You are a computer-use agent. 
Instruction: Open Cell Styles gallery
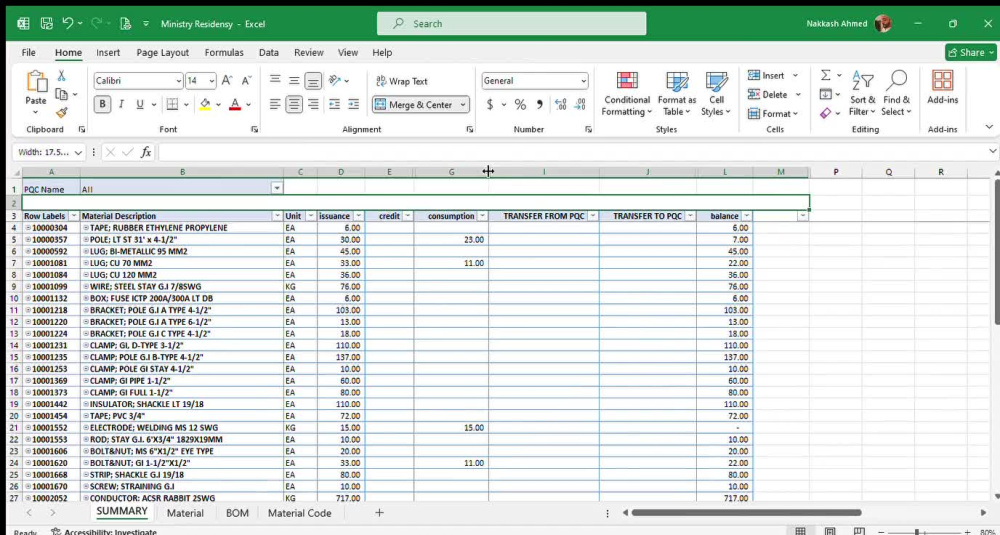pyautogui.click(x=716, y=94)
